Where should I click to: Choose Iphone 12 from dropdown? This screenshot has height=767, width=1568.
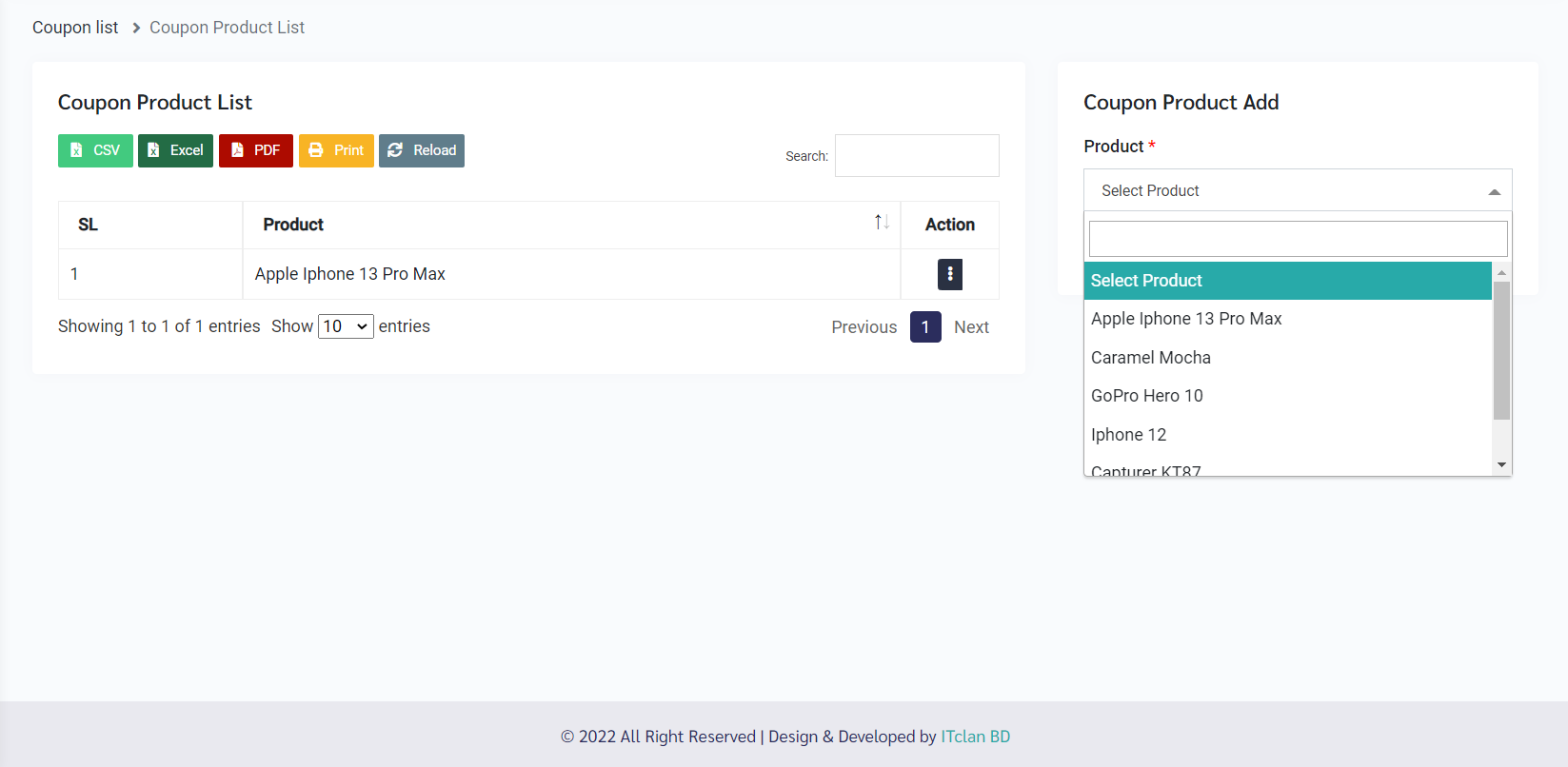(x=1128, y=435)
